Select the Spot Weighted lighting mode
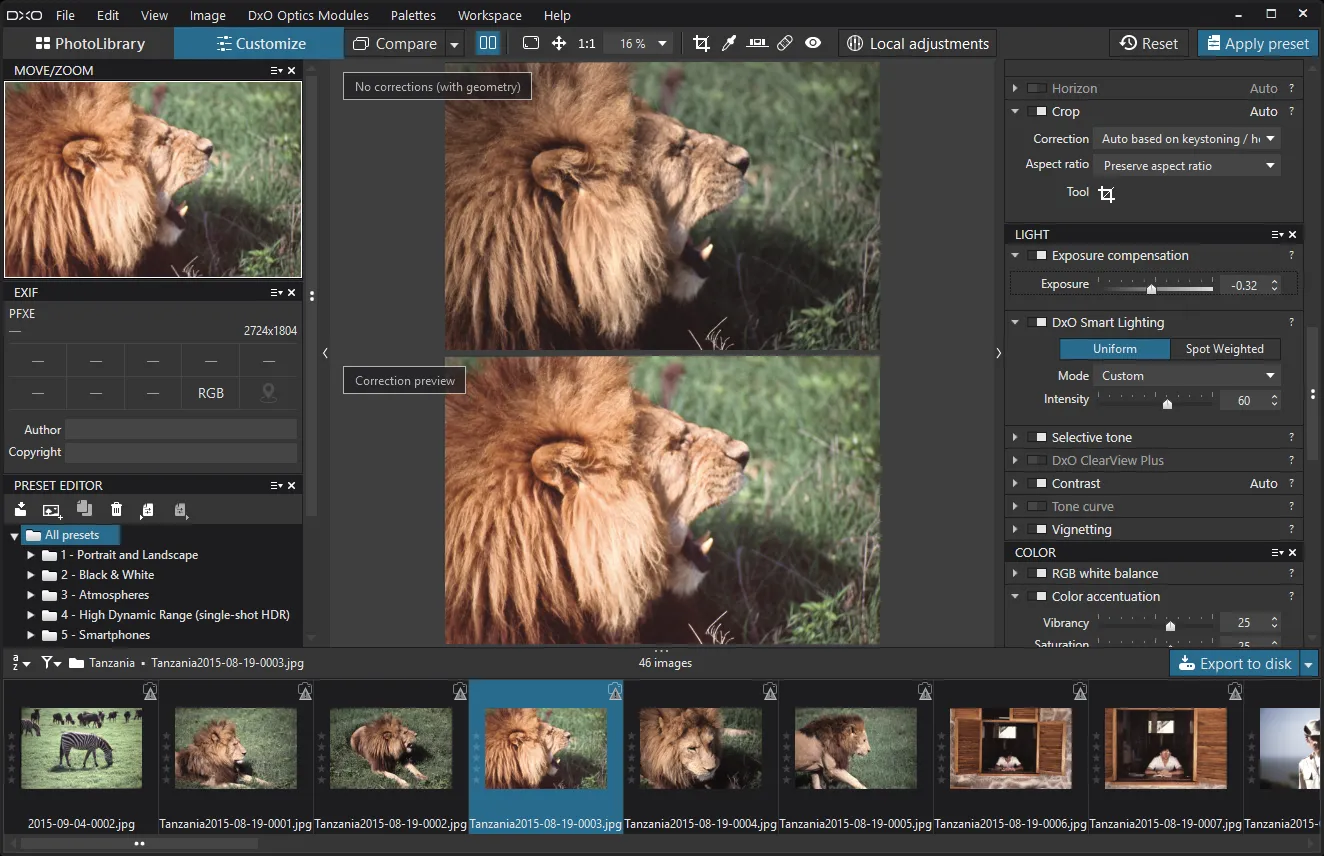 [1224, 349]
